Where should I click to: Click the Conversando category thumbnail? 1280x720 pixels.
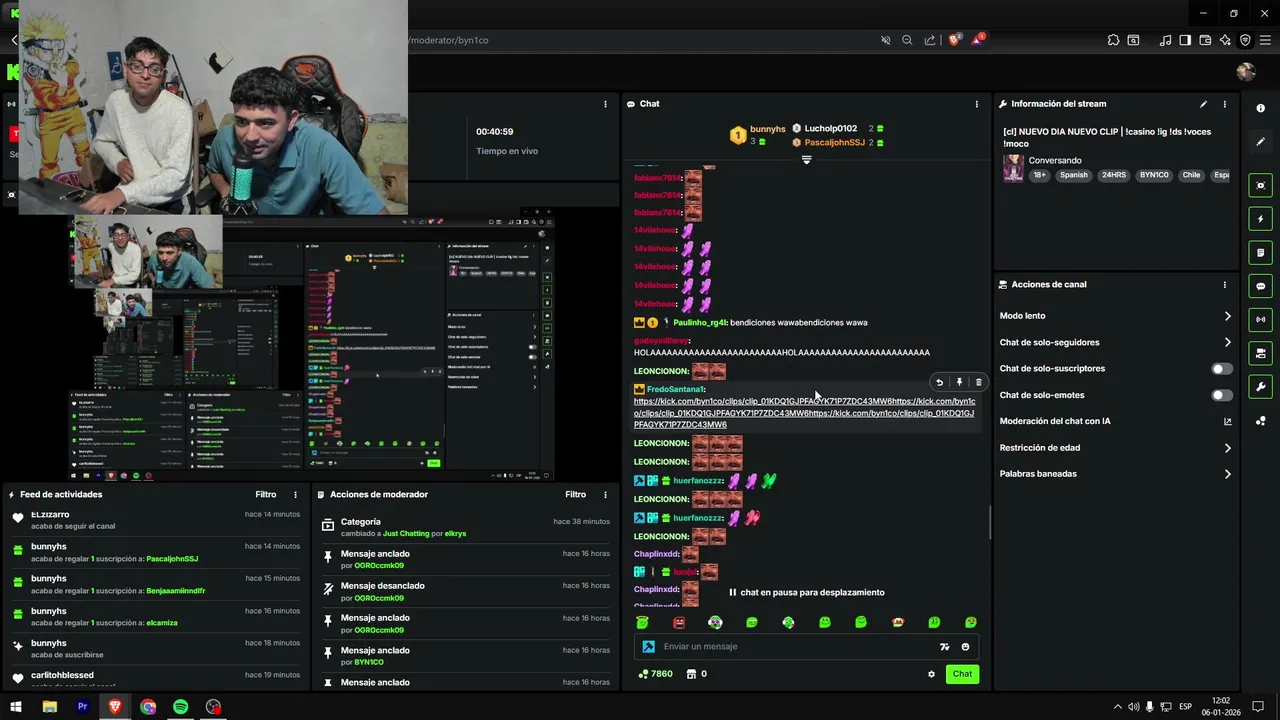click(1013, 168)
